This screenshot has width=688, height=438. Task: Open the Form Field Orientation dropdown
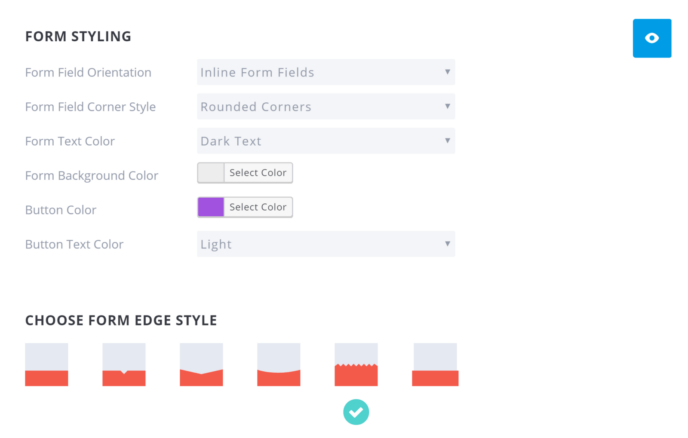coord(326,72)
